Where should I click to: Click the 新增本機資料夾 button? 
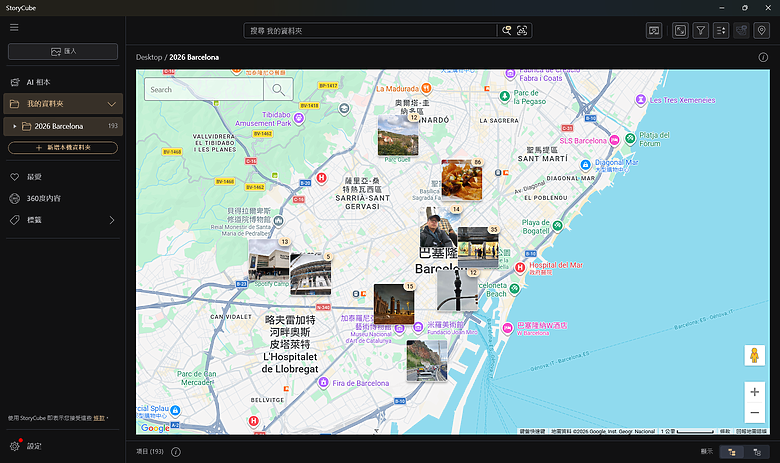(63, 148)
